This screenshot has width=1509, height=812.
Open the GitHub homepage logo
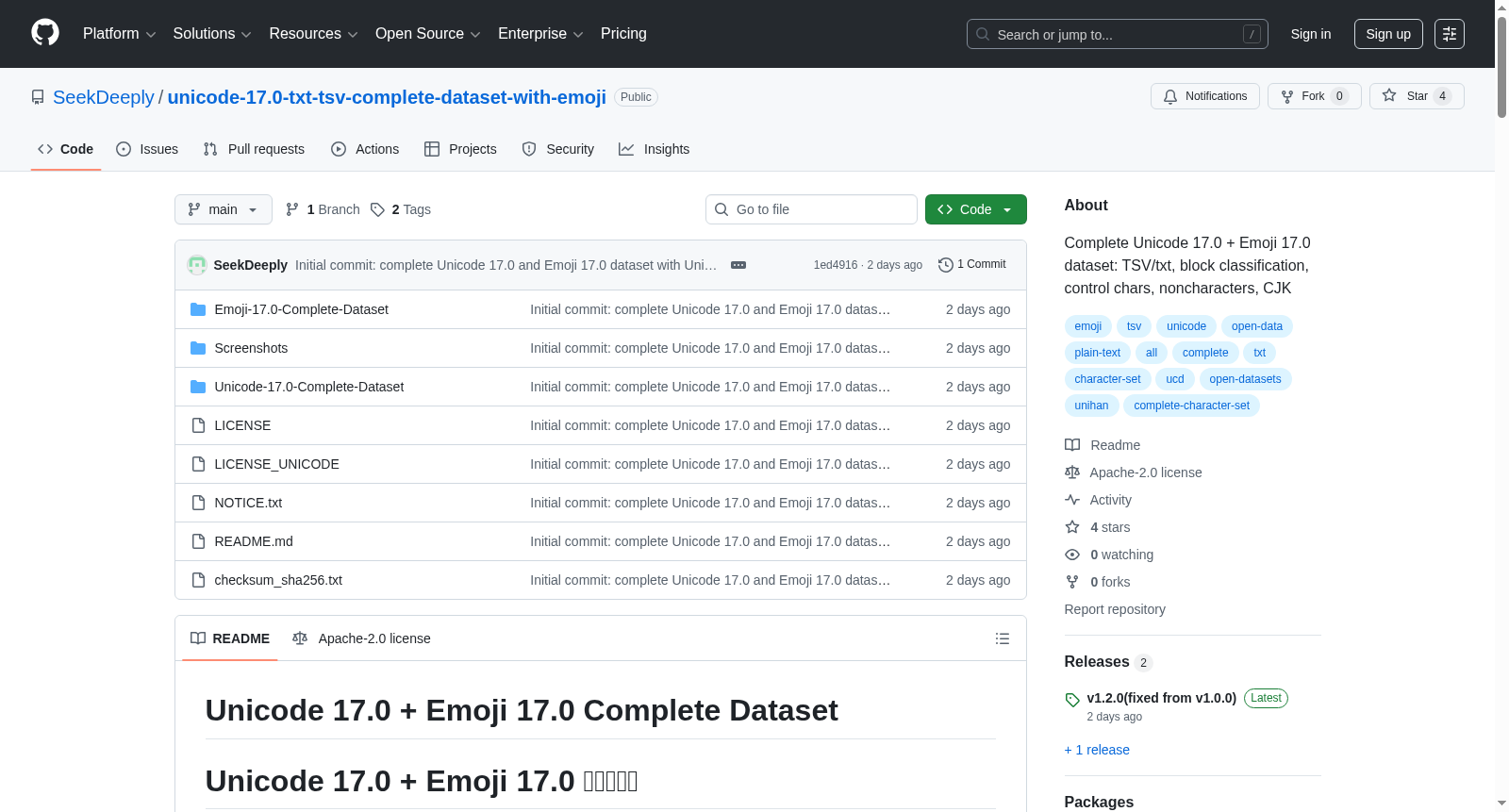tap(45, 33)
